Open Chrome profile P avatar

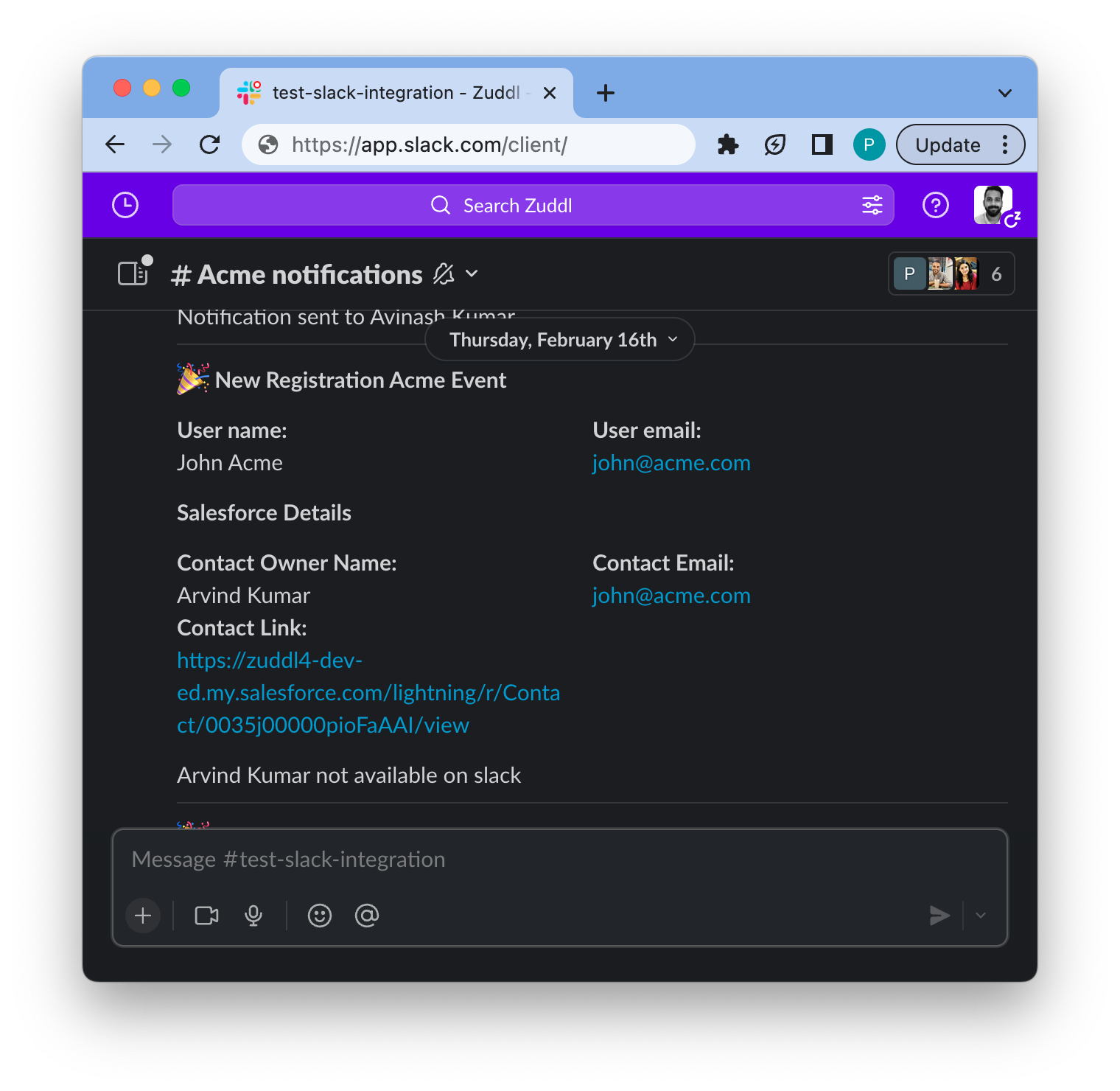869,144
